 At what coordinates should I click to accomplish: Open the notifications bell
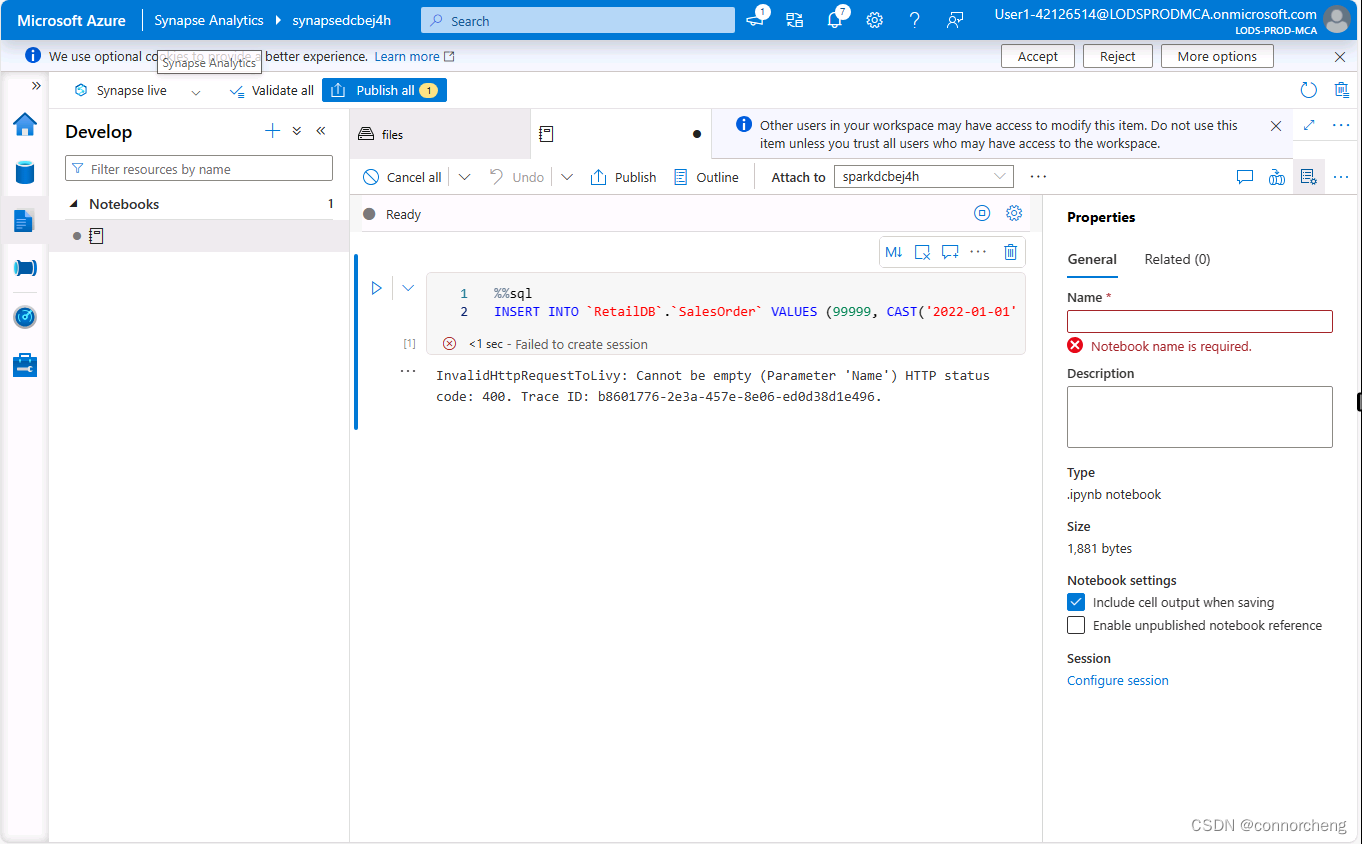835,20
